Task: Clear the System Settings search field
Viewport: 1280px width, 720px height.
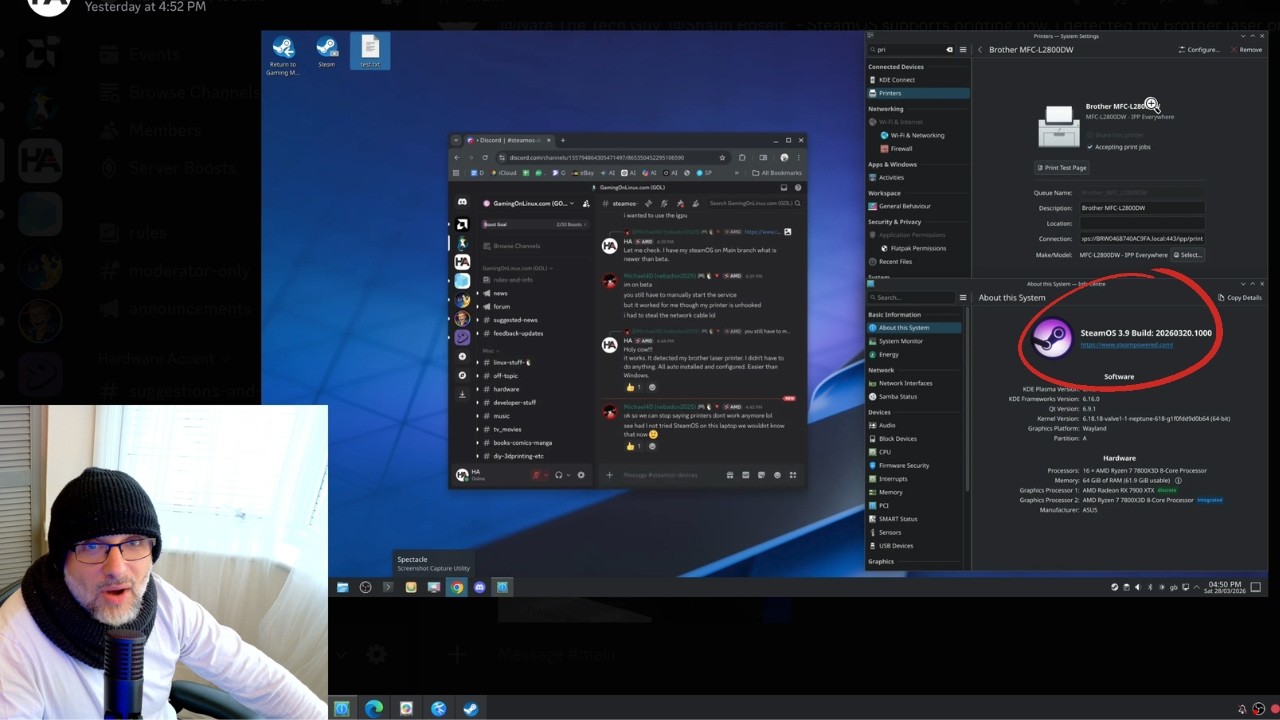Action: [949, 49]
